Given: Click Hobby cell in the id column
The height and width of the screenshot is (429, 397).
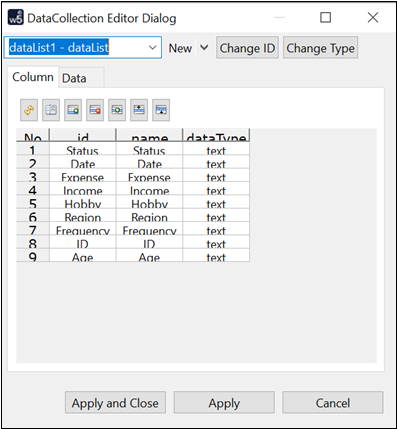Looking at the screenshot, I should (83, 202).
